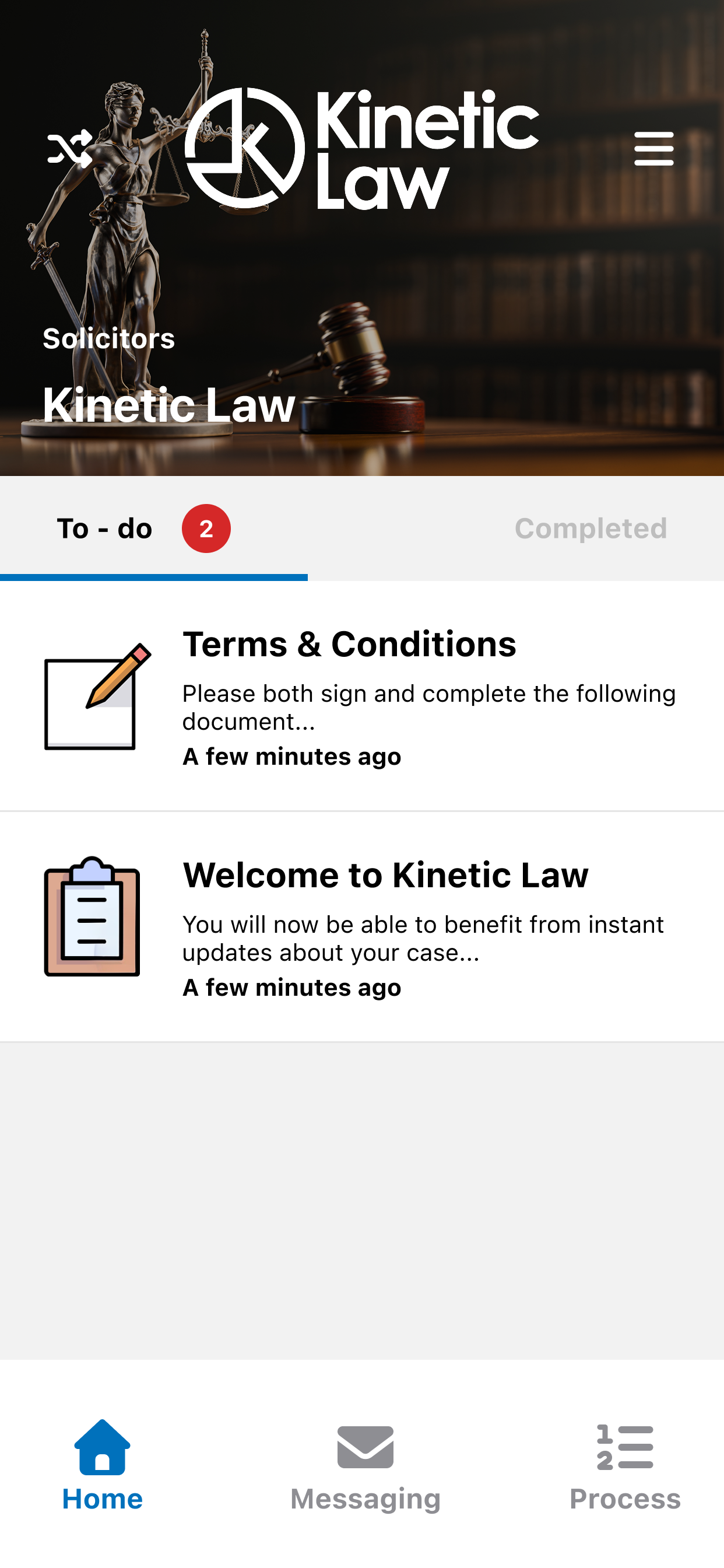724x1568 pixels.
Task: Switch to the Completed tab
Action: coord(591,528)
